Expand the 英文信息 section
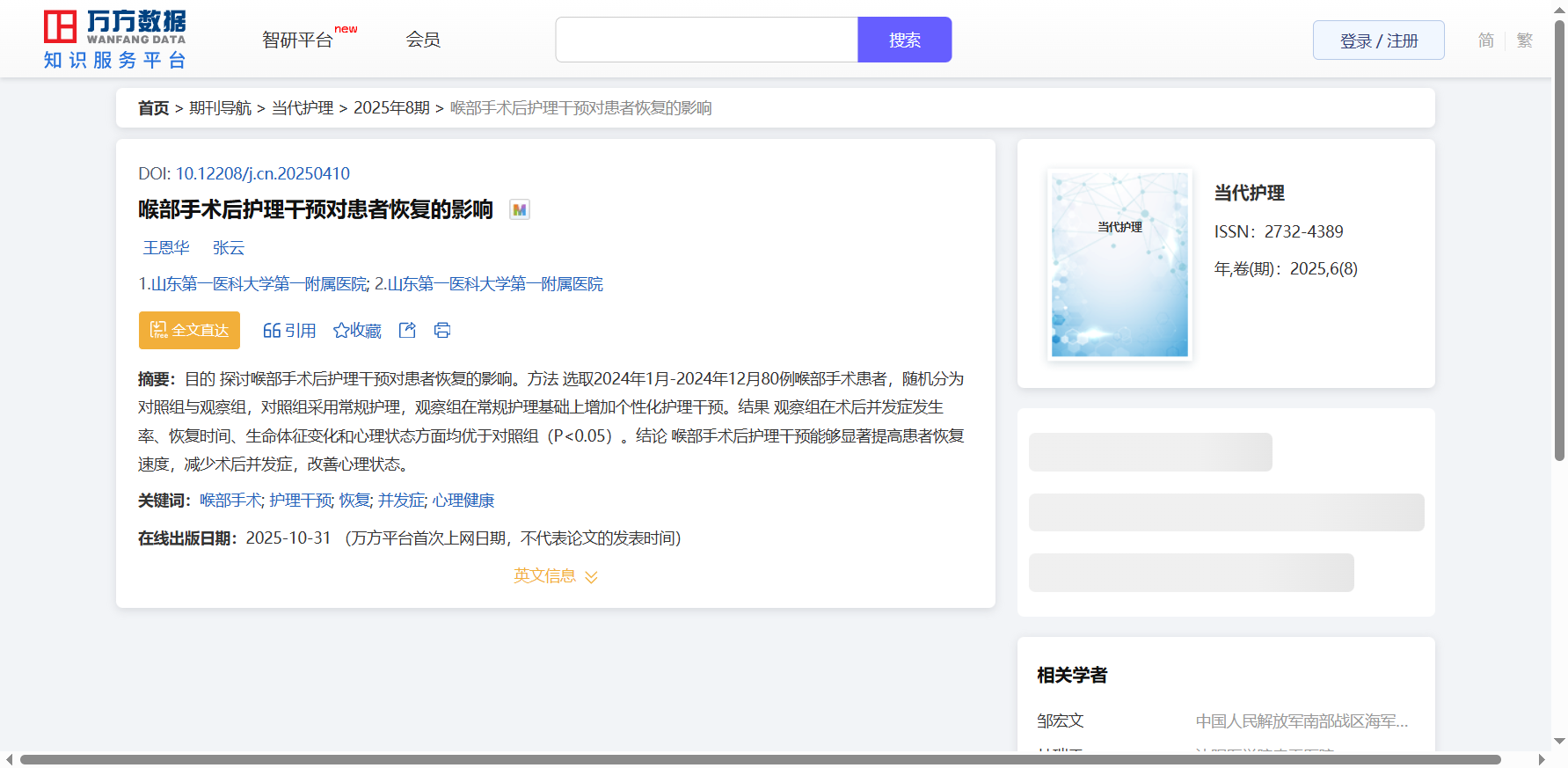 (x=555, y=576)
